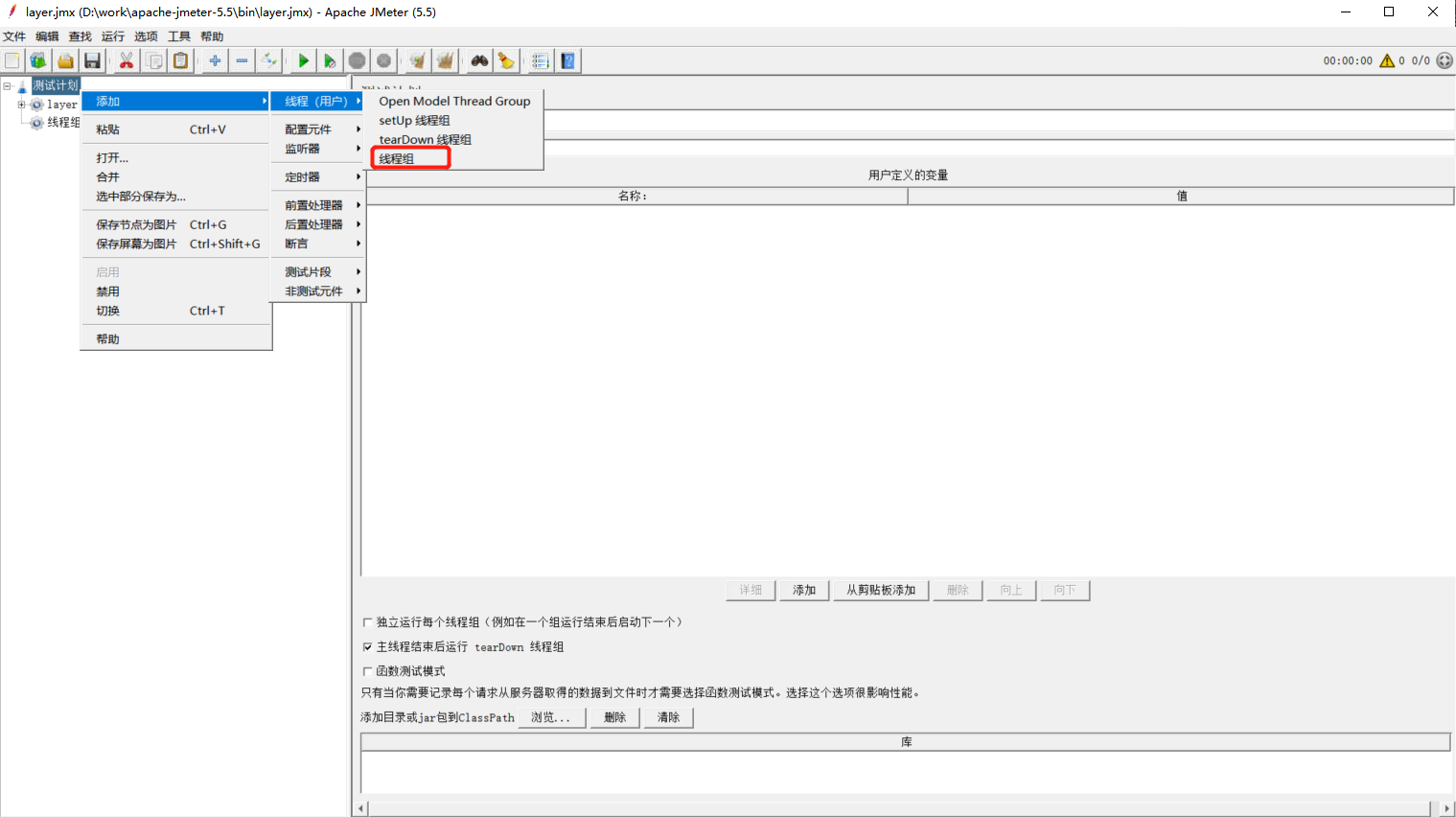
Task: Click the 浏览... button for ClassPath
Action: click(551, 717)
